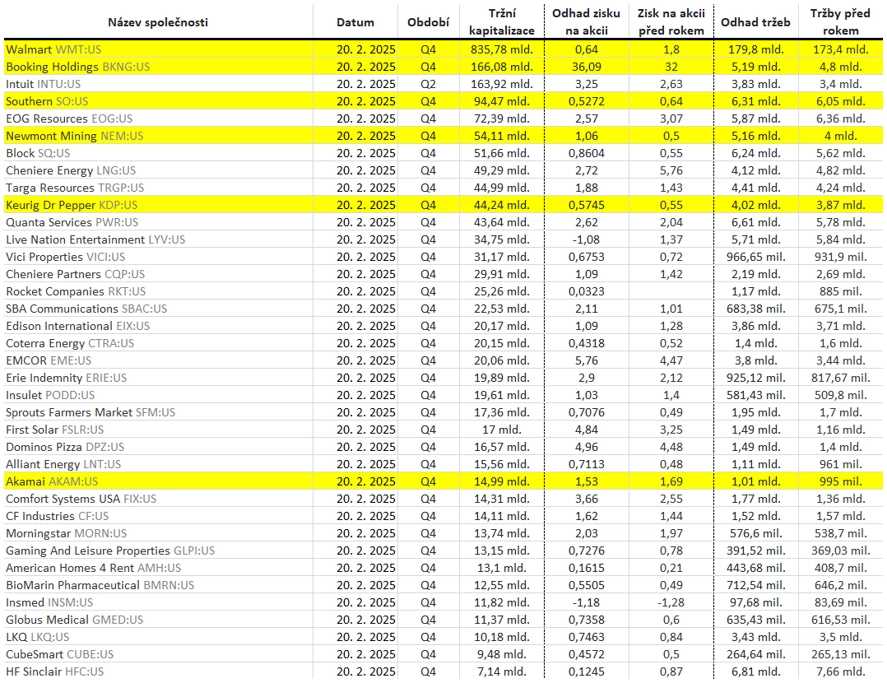887x683 pixels.
Task: Click Insmed revenue estimate 97,68 mil.
Action: coord(755,603)
